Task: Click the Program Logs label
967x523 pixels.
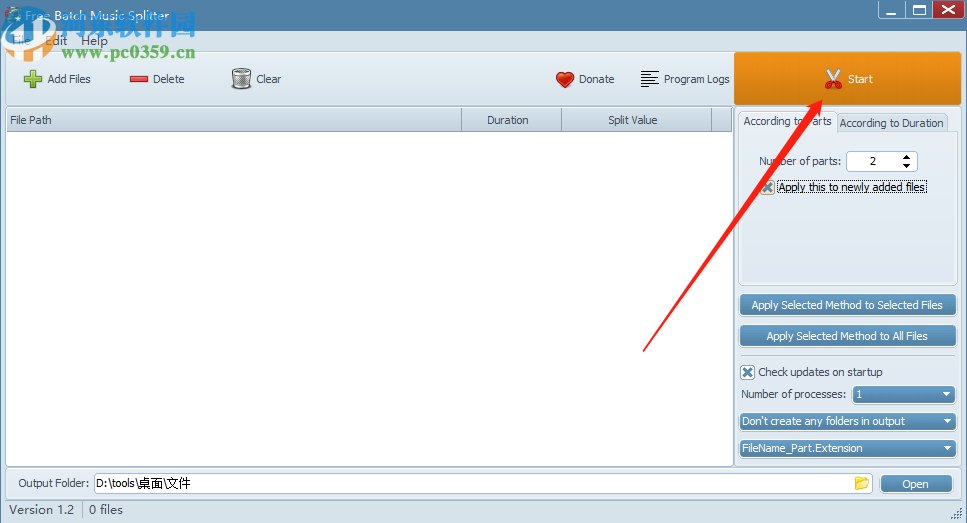Action: tap(696, 79)
